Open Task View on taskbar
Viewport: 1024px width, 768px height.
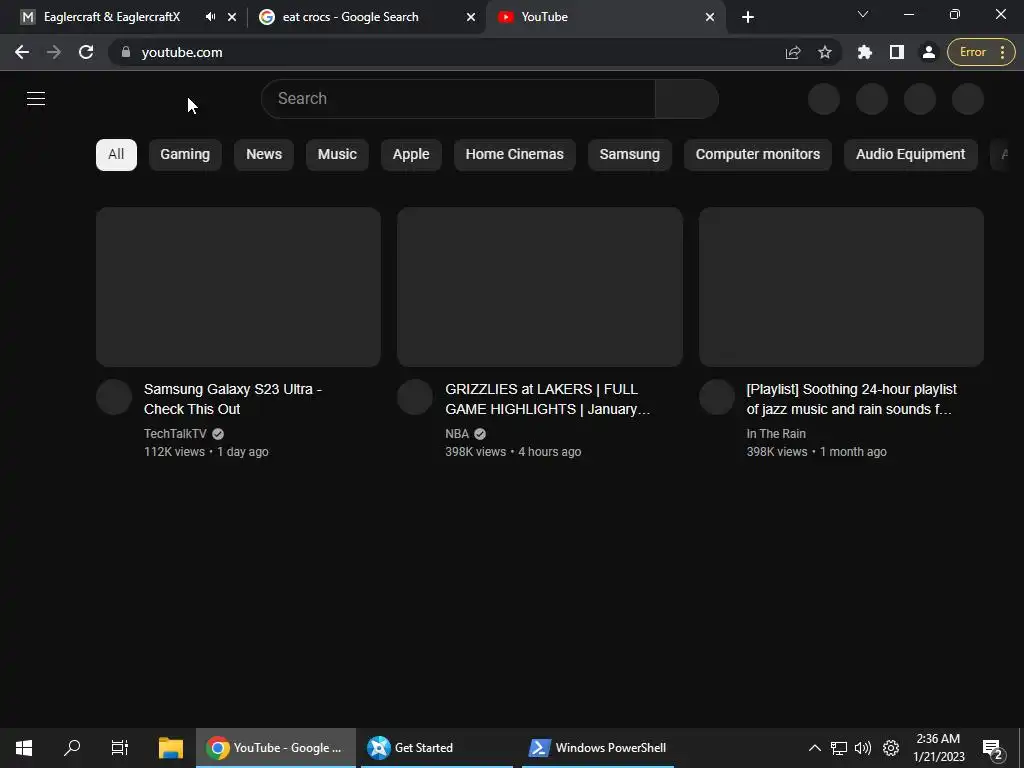(120, 748)
